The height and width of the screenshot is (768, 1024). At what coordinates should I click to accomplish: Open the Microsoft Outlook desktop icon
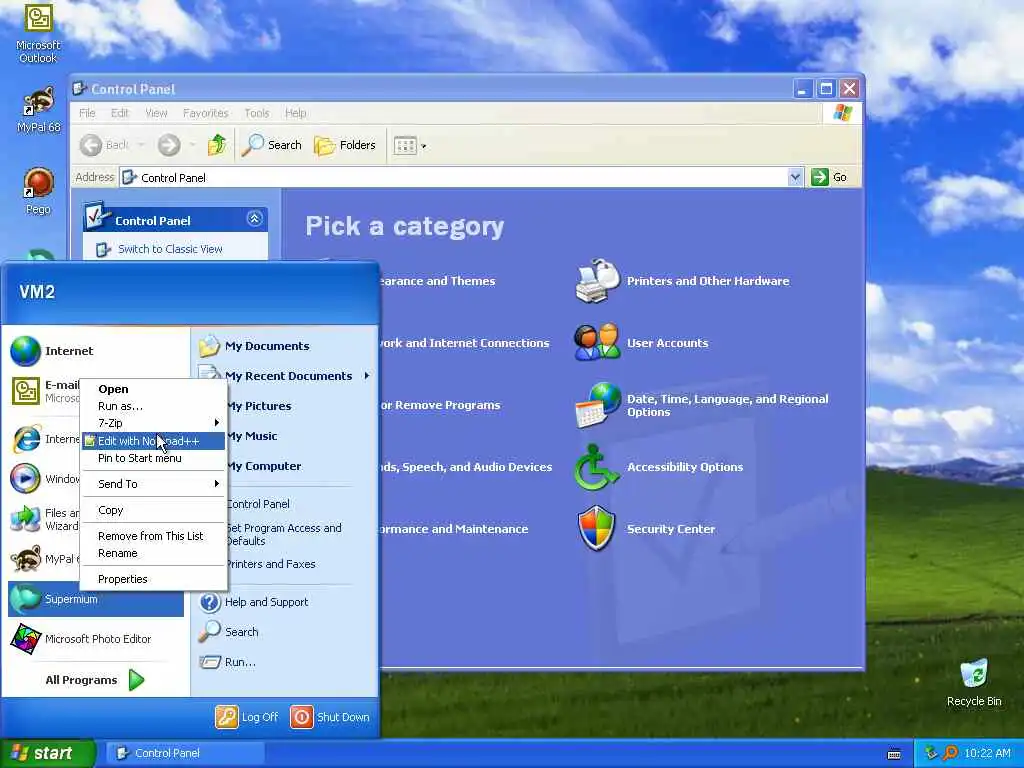[38, 34]
